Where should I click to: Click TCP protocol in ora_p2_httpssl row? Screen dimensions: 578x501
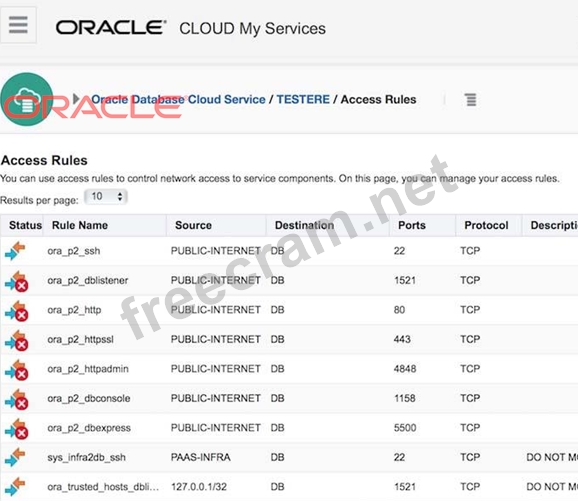[x=470, y=340]
